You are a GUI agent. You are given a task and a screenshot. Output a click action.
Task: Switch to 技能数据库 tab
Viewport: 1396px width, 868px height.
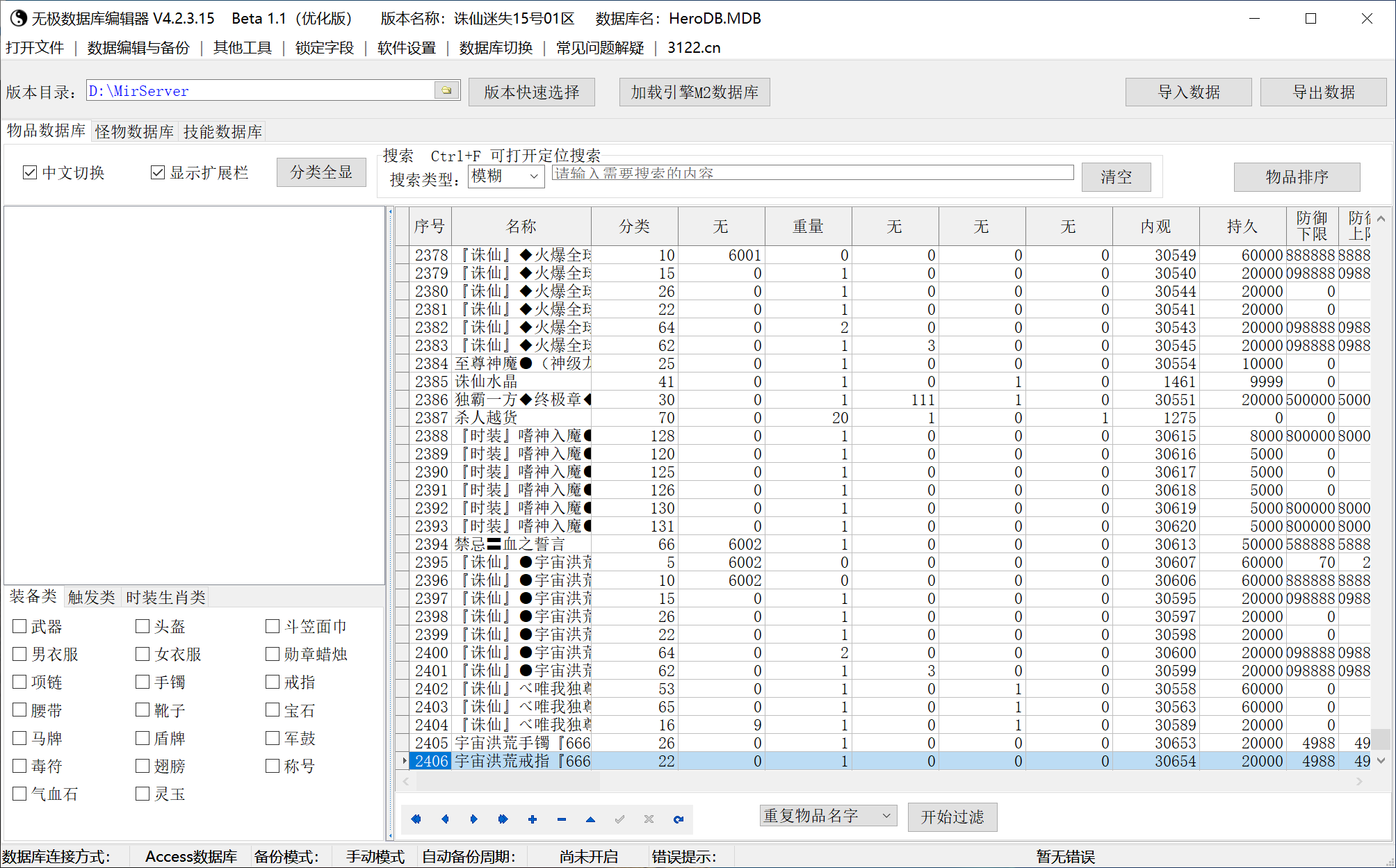point(222,131)
